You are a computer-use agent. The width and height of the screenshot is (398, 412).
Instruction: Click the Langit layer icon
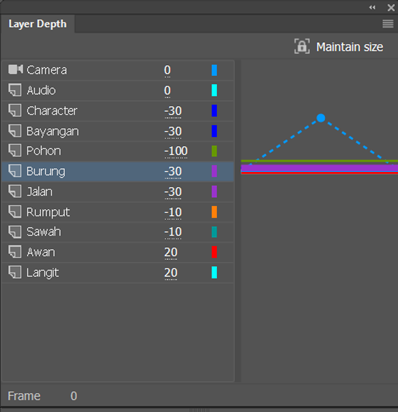click(x=15, y=273)
